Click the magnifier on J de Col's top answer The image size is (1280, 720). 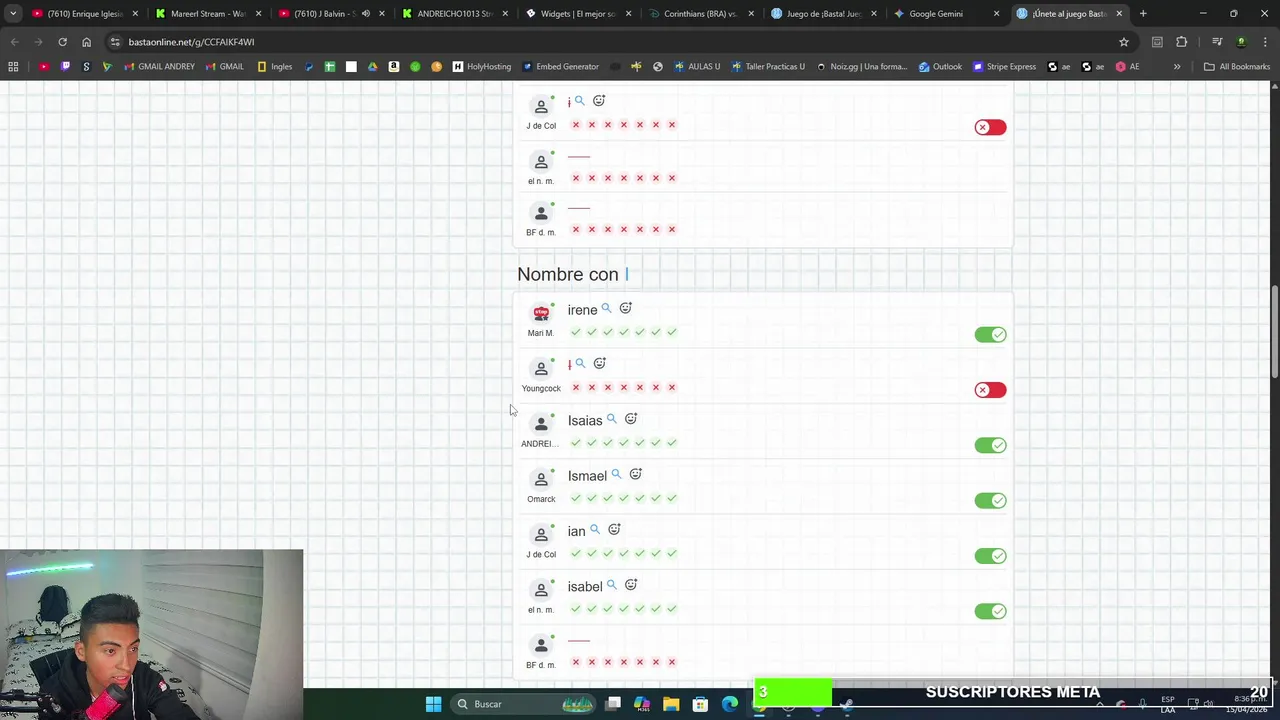(579, 101)
